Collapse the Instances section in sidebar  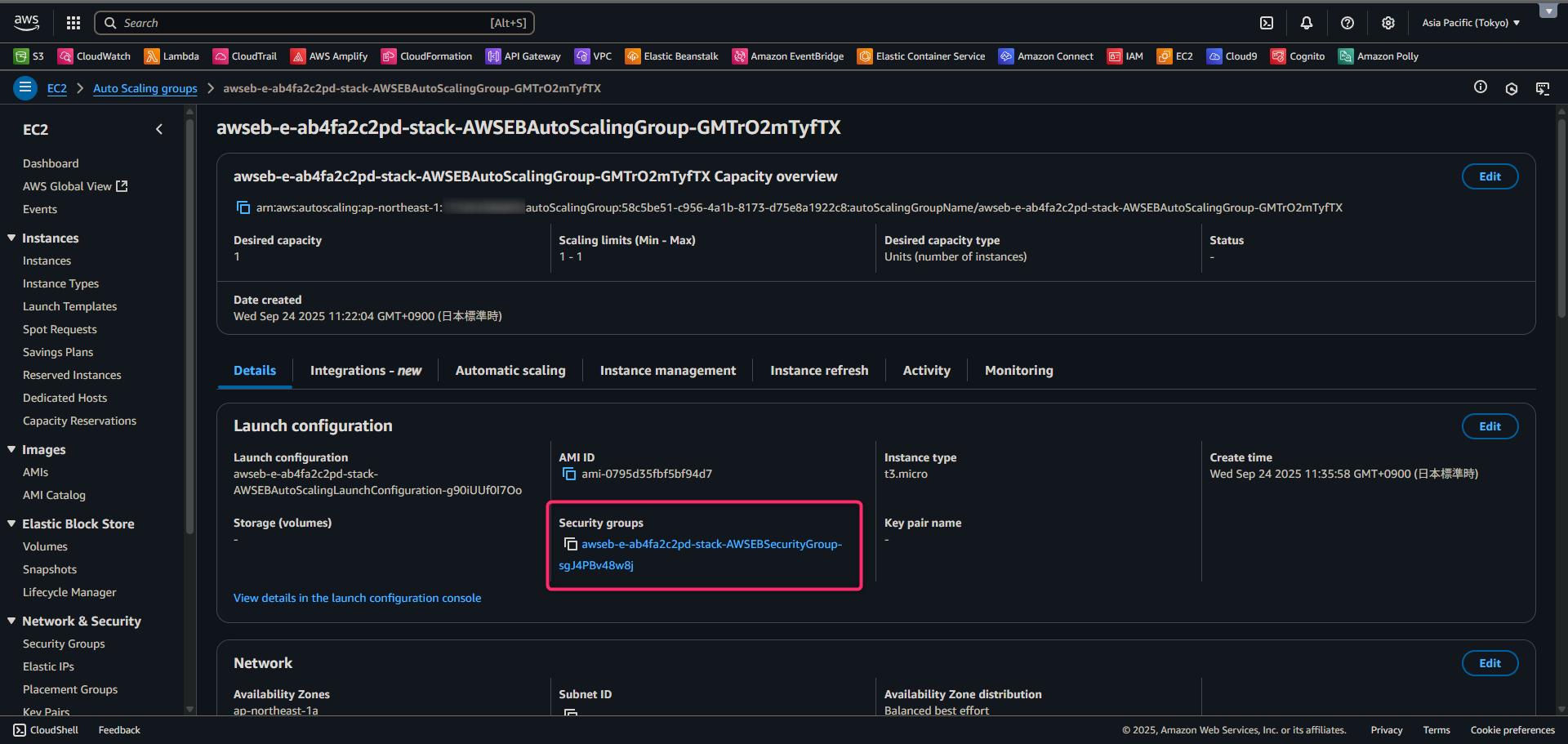(11, 238)
